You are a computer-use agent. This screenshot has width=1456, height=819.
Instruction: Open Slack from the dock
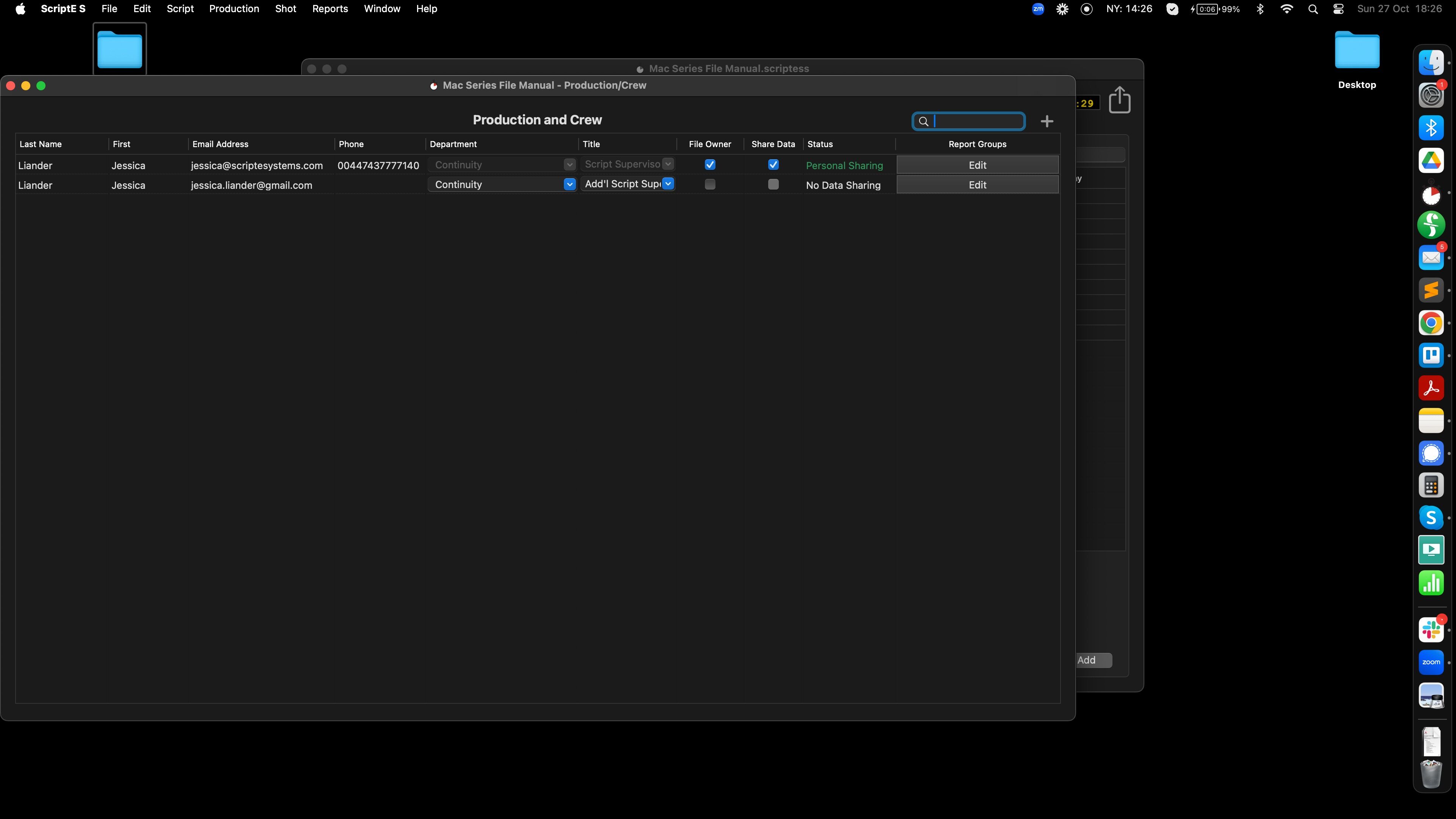point(1431,630)
